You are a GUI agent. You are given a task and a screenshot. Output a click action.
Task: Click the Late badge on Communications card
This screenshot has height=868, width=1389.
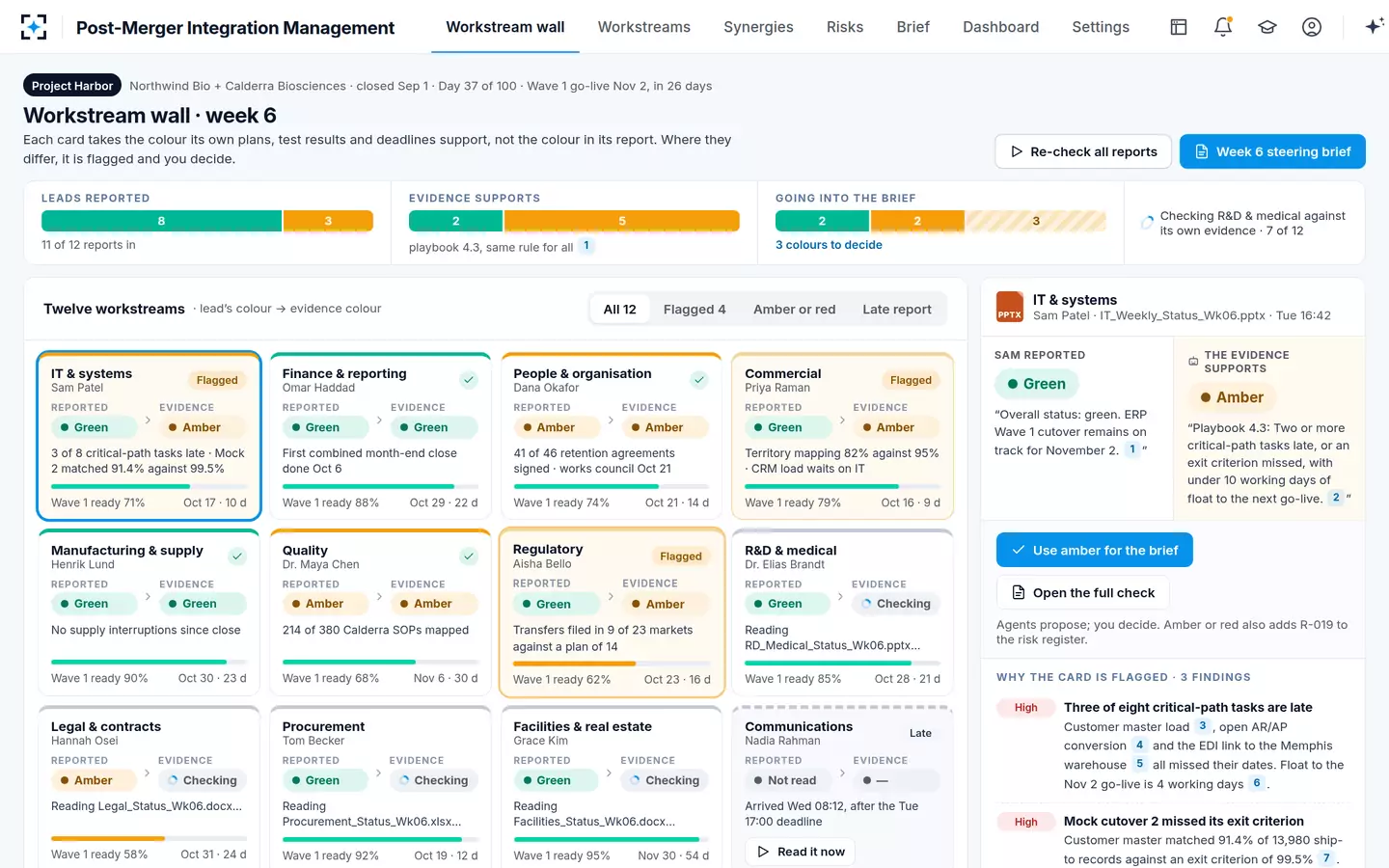[x=921, y=733]
